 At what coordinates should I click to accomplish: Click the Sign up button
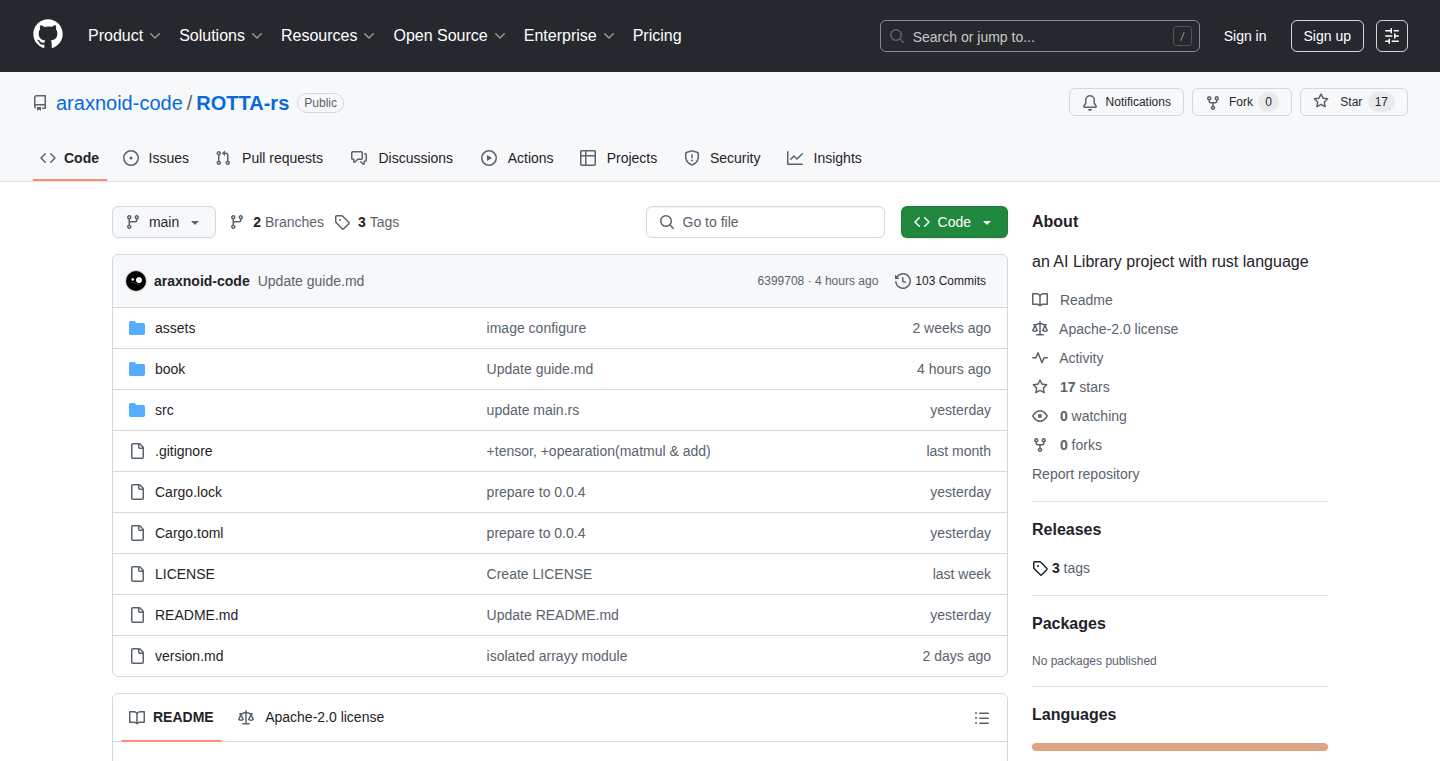1327,36
